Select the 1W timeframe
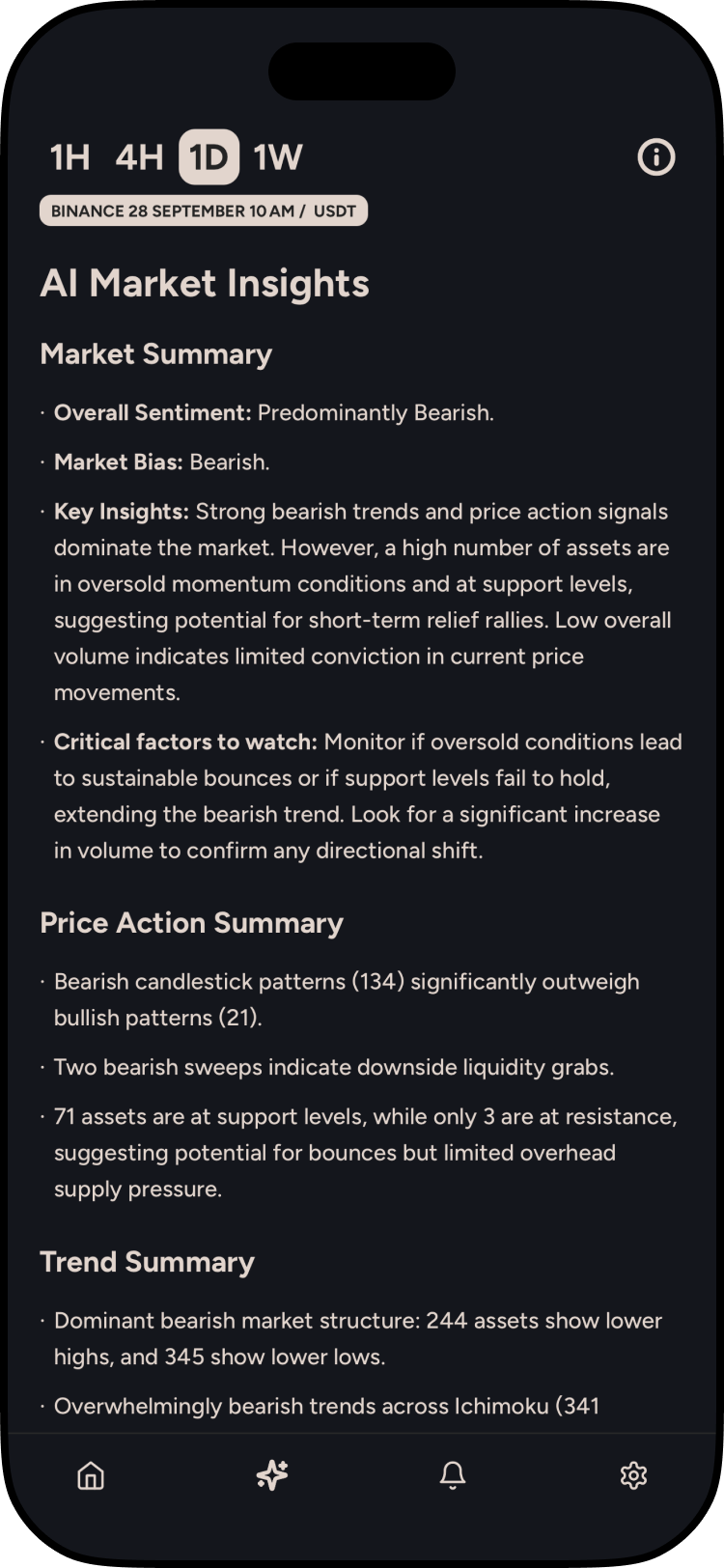The width and height of the screenshot is (724, 1568). 276,156
